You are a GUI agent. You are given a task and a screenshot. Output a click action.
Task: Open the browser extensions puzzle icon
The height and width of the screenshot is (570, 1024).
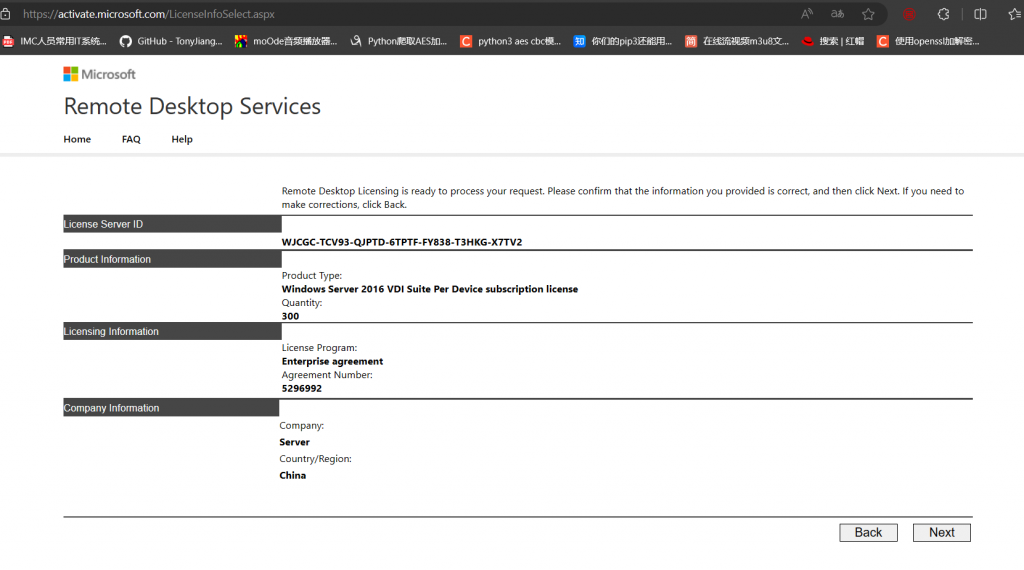(x=943, y=14)
